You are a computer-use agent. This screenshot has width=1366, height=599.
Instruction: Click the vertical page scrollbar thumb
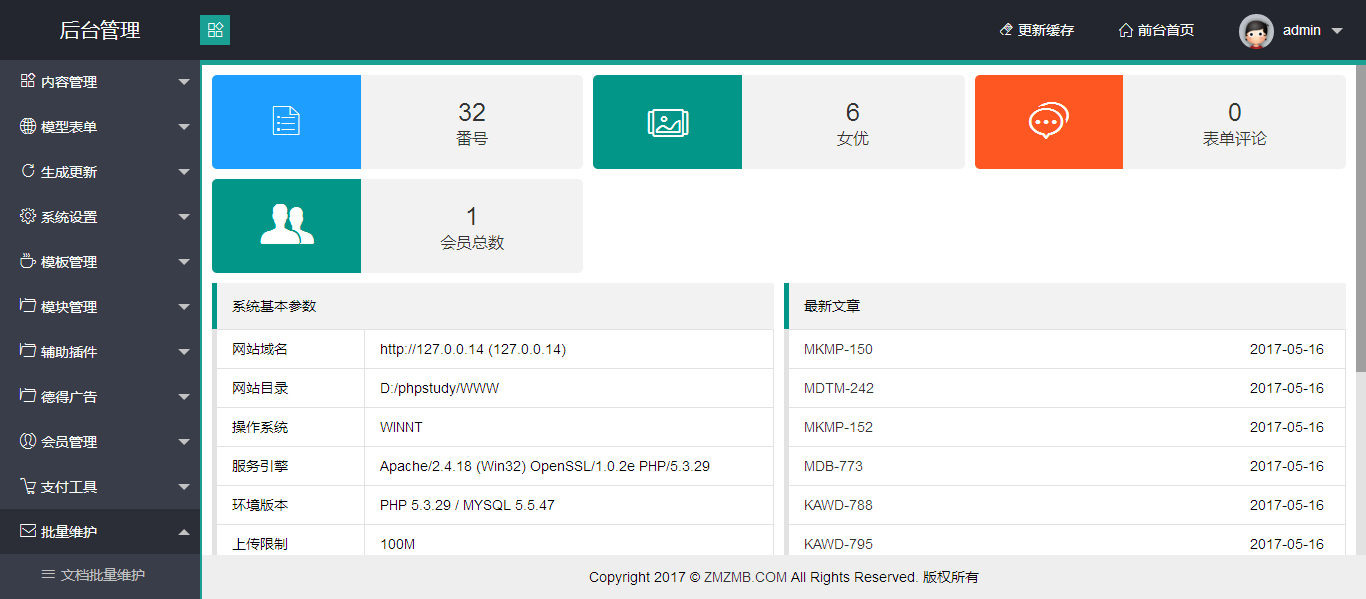coord(1361,217)
